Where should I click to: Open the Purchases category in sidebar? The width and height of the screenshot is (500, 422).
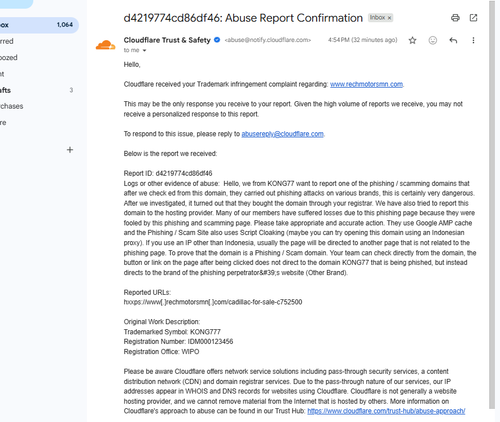coord(12,106)
